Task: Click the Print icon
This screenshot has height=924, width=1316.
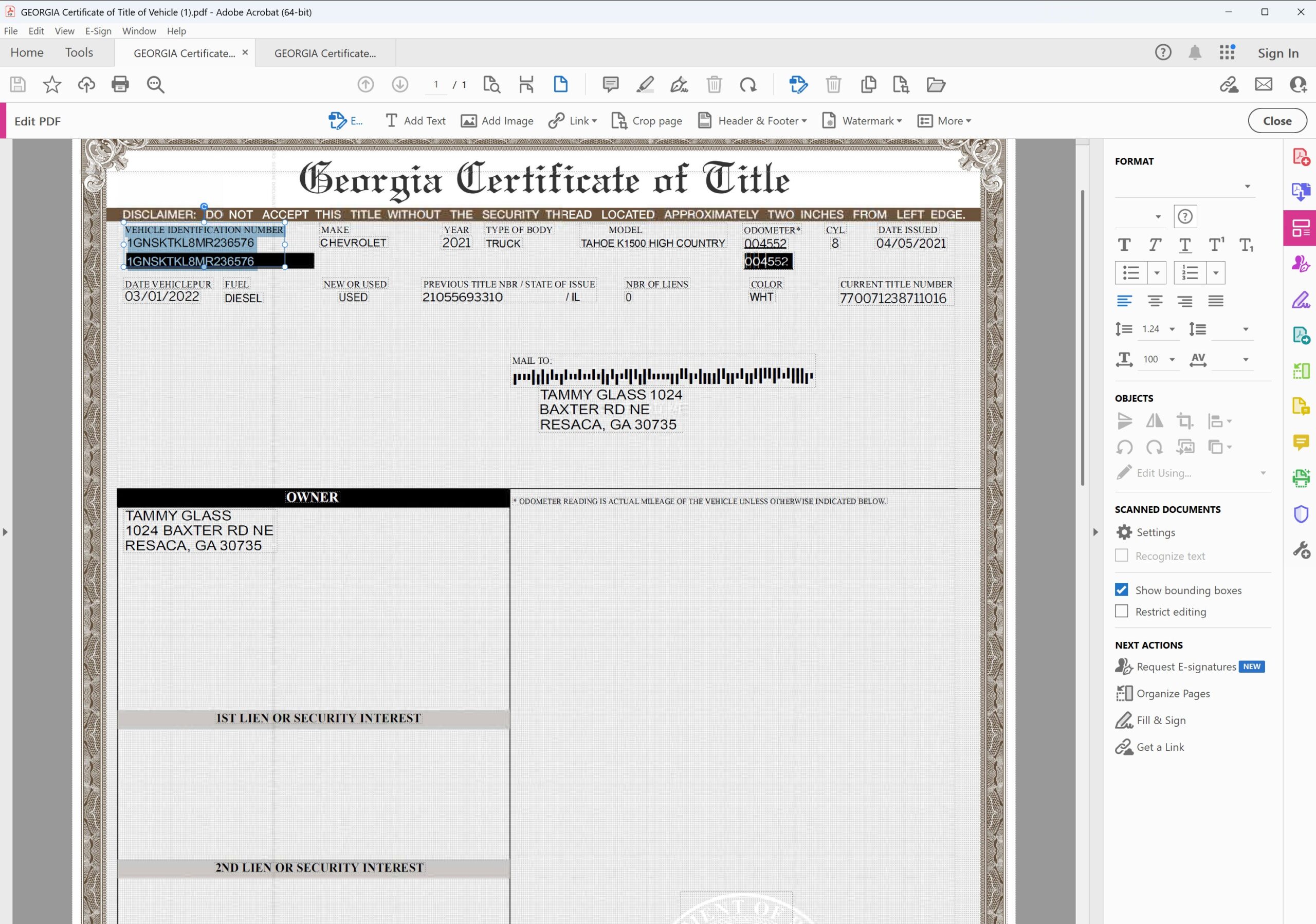Action: [x=120, y=85]
